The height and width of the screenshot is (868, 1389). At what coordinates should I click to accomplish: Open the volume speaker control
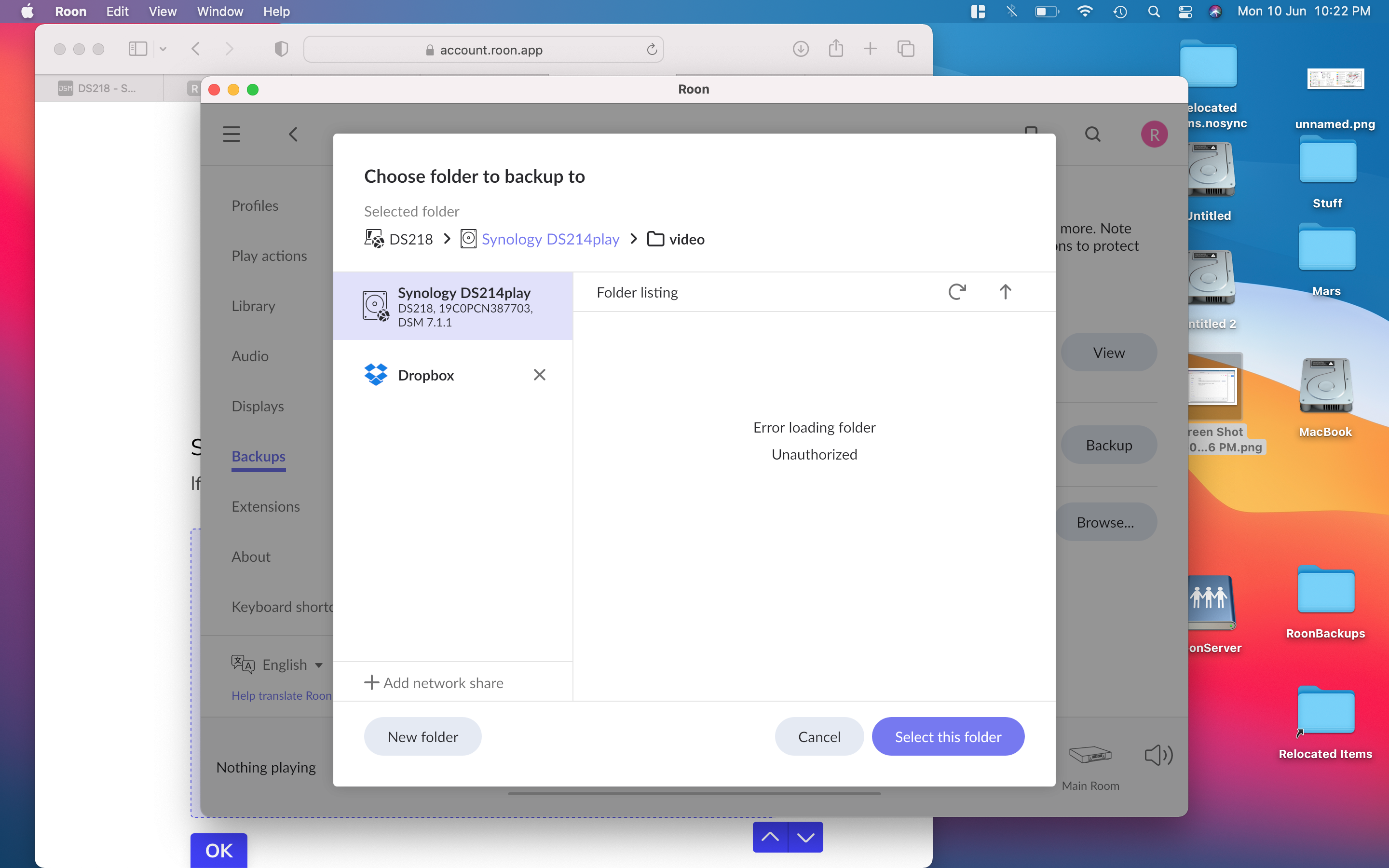point(1158,754)
